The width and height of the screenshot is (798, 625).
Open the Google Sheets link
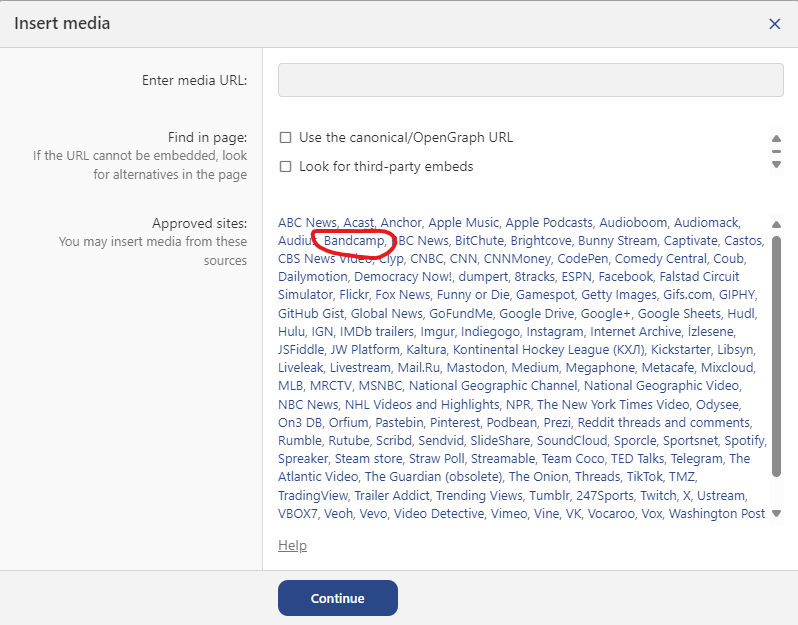(679, 313)
